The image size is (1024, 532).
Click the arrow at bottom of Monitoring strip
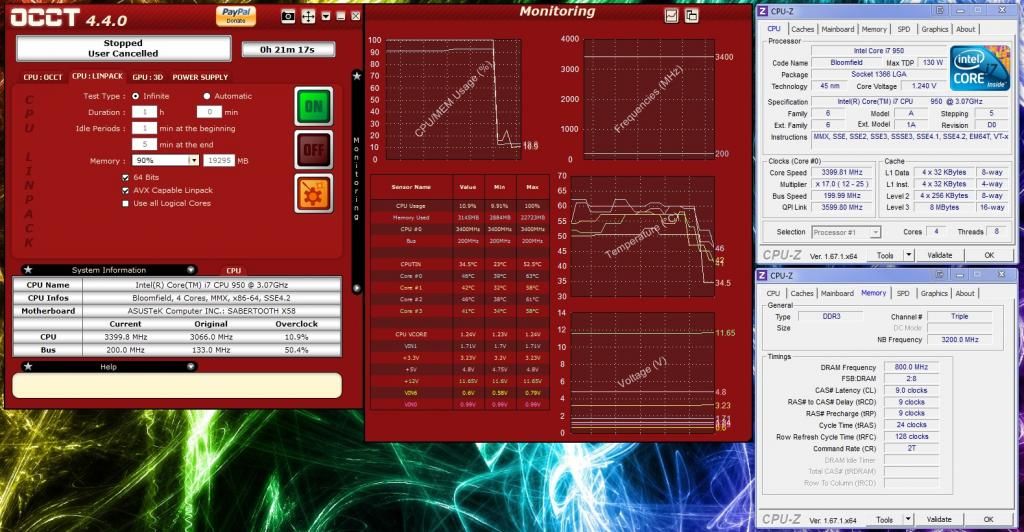click(357, 288)
